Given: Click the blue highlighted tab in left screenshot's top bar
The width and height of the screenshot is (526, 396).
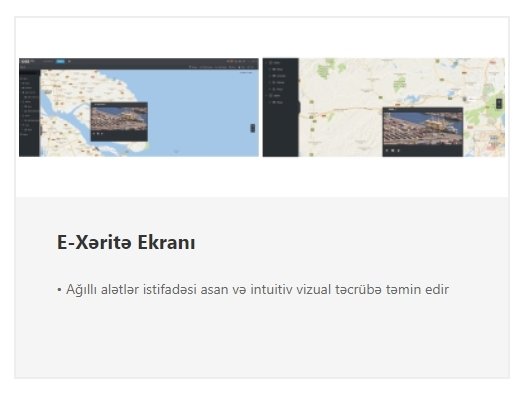Looking at the screenshot, I should click(x=61, y=61).
